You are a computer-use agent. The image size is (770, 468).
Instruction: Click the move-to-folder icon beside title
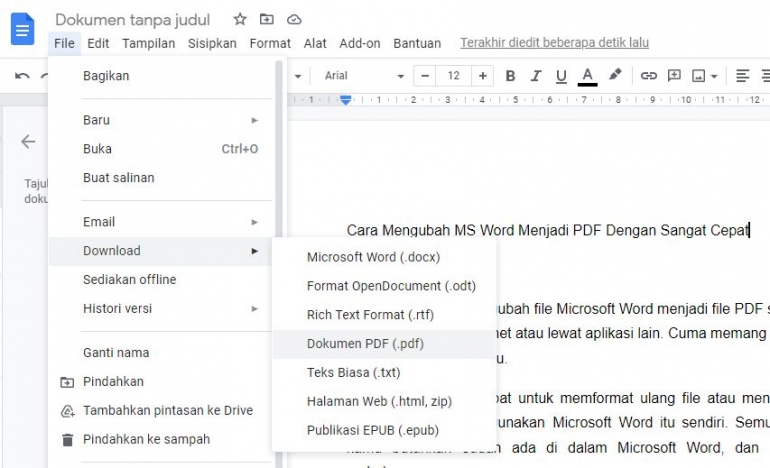(x=267, y=19)
